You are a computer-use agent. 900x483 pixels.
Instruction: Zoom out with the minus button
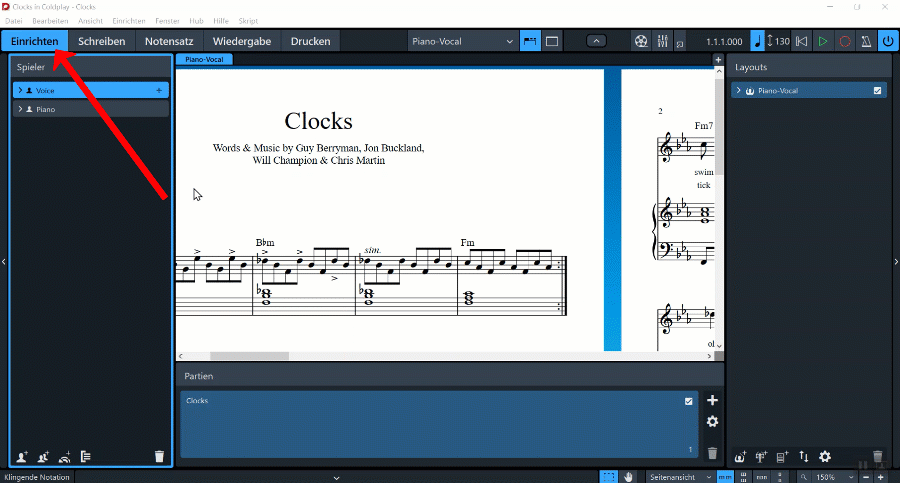coord(866,477)
